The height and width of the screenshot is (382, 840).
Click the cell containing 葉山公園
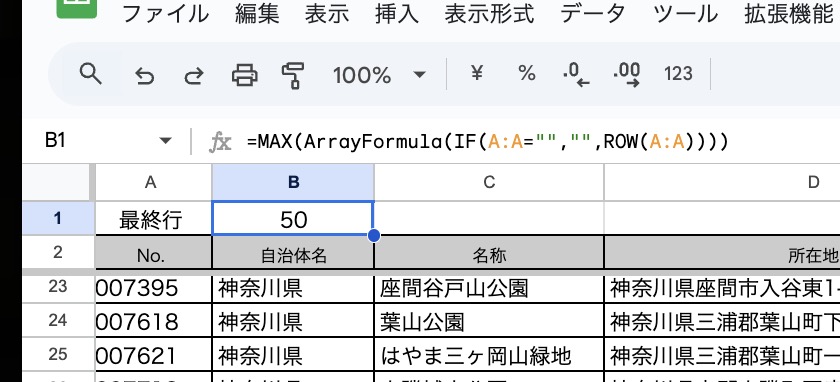tap(489, 320)
